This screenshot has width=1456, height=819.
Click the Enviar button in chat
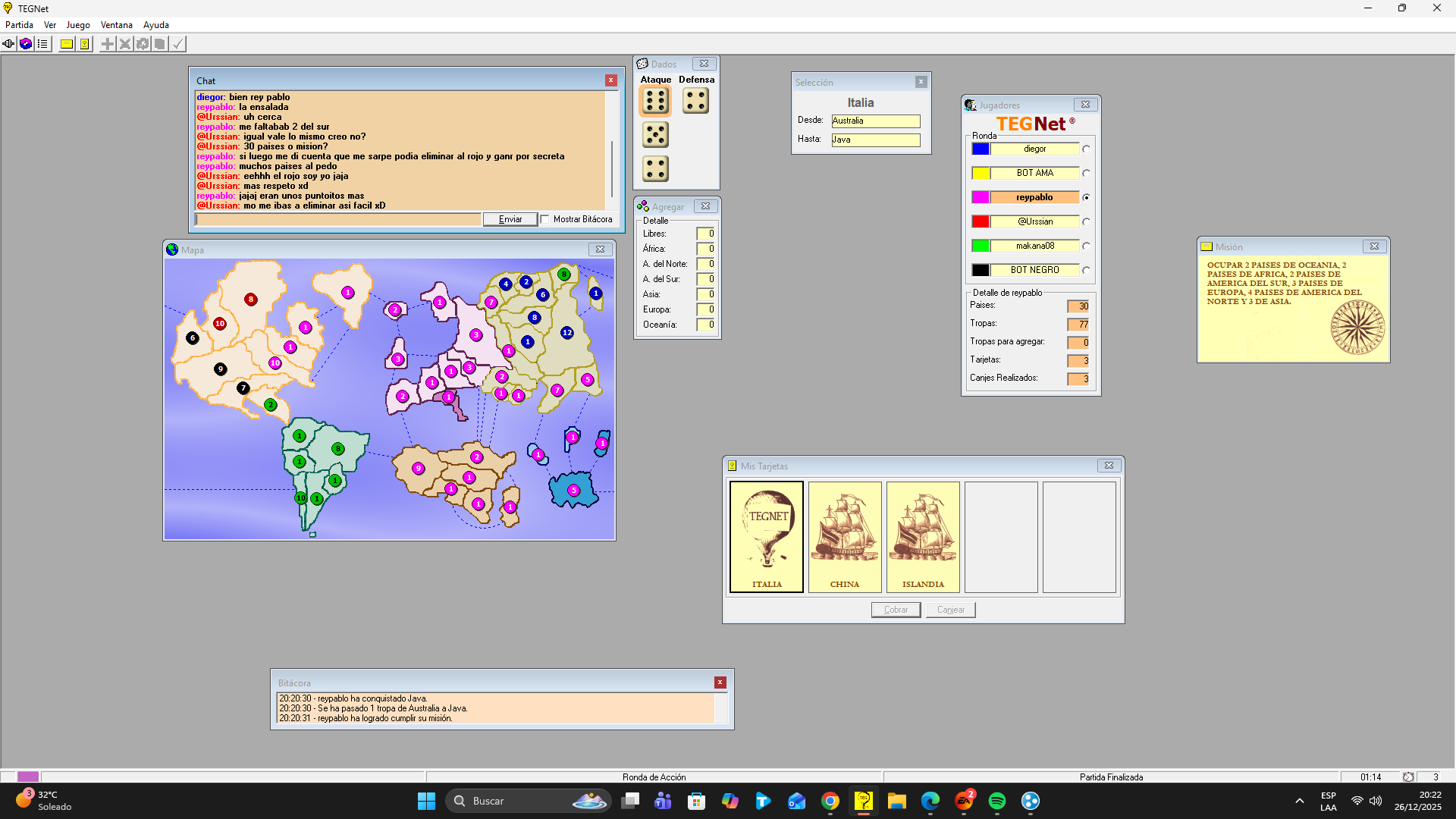coord(510,220)
